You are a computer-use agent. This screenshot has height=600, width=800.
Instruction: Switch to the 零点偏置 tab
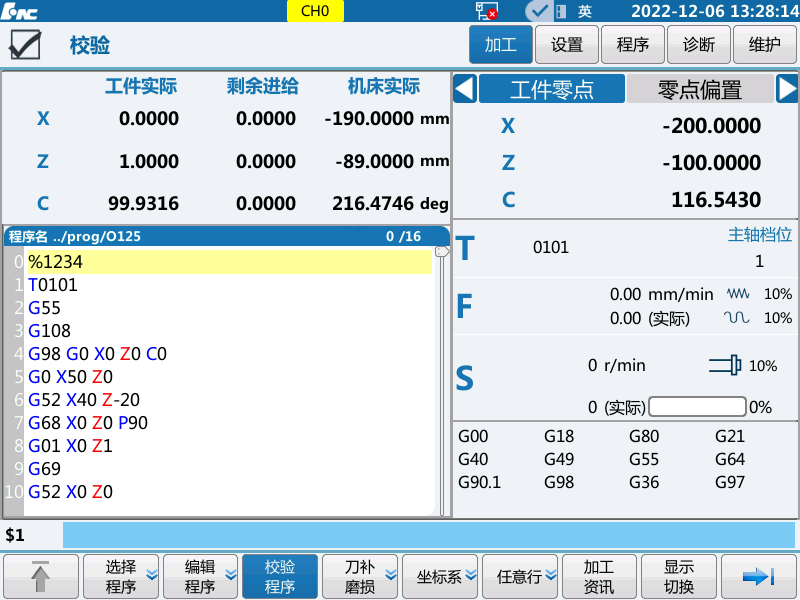click(699, 89)
